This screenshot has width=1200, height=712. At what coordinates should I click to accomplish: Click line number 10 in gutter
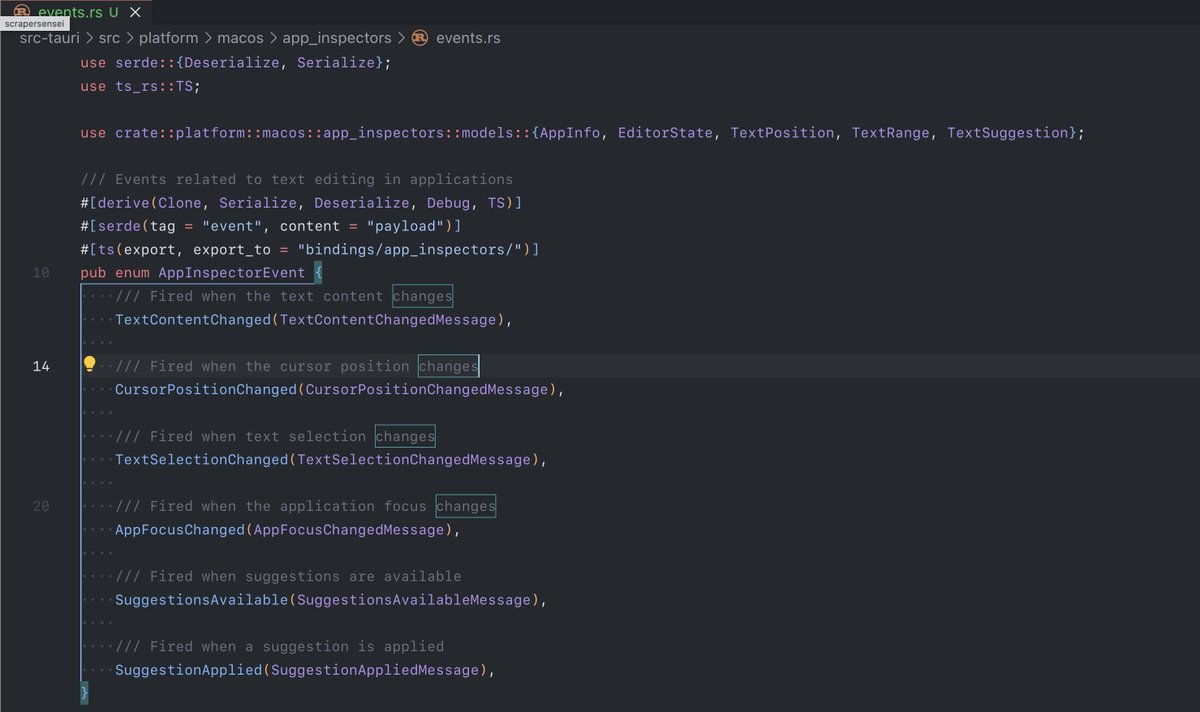click(41, 272)
